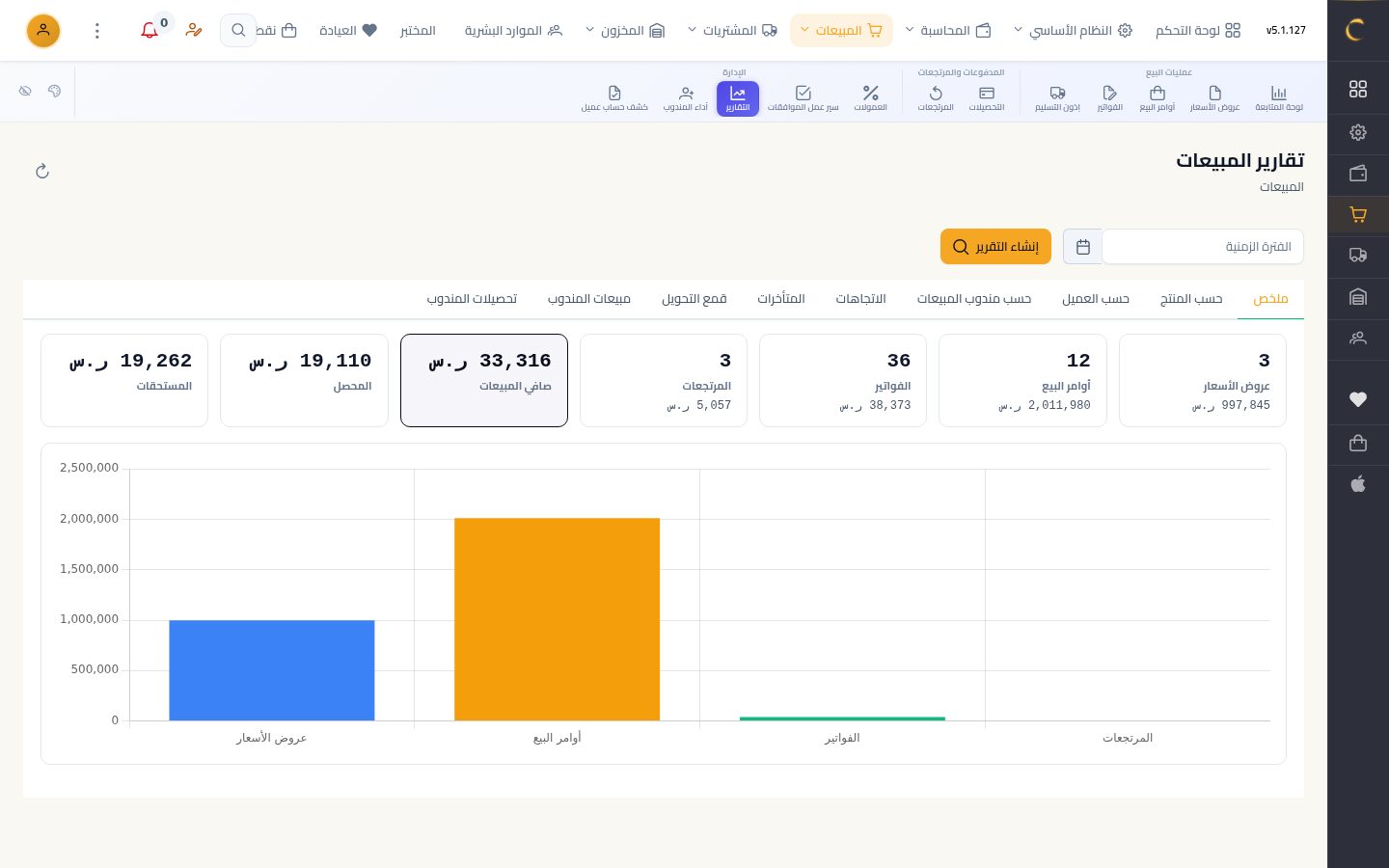Toggle the ribbon visibility eye icon

(25, 91)
